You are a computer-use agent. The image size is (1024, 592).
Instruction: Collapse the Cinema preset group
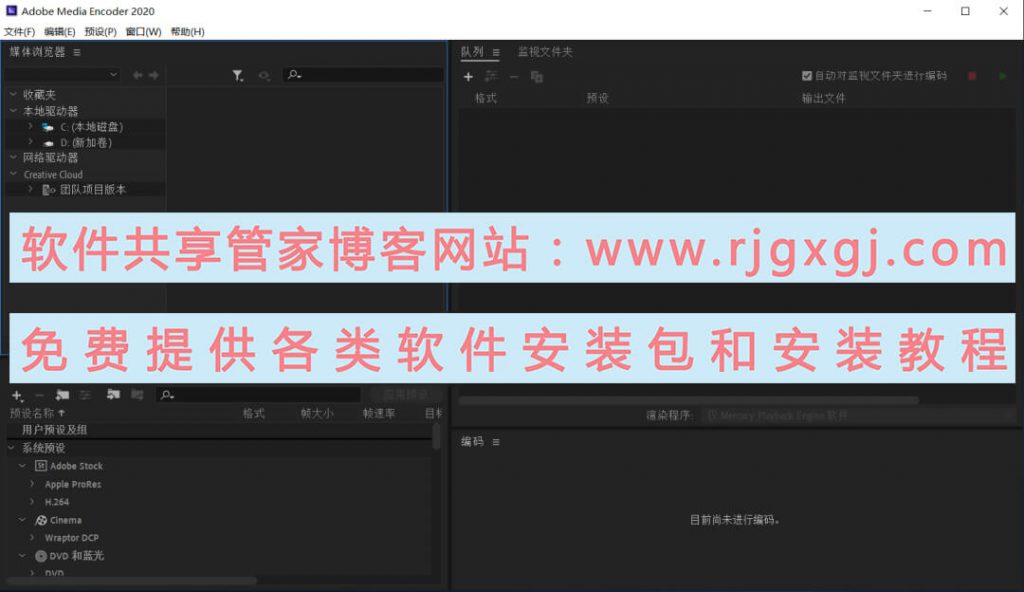point(22,520)
